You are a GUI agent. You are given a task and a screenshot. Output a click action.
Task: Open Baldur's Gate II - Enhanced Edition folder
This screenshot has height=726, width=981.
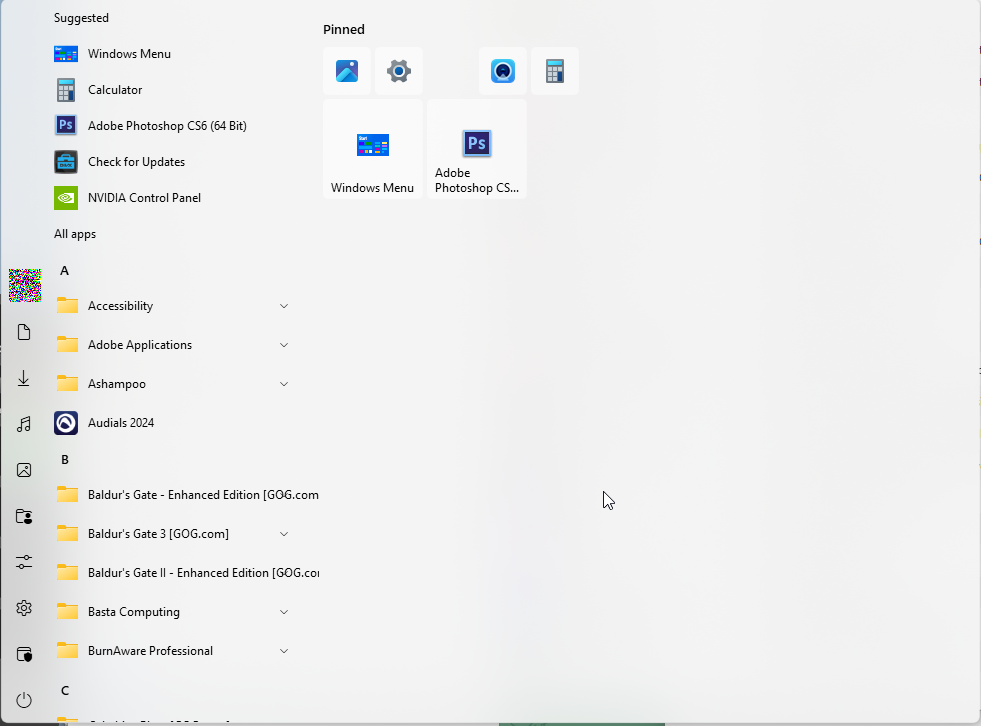[x=186, y=573]
